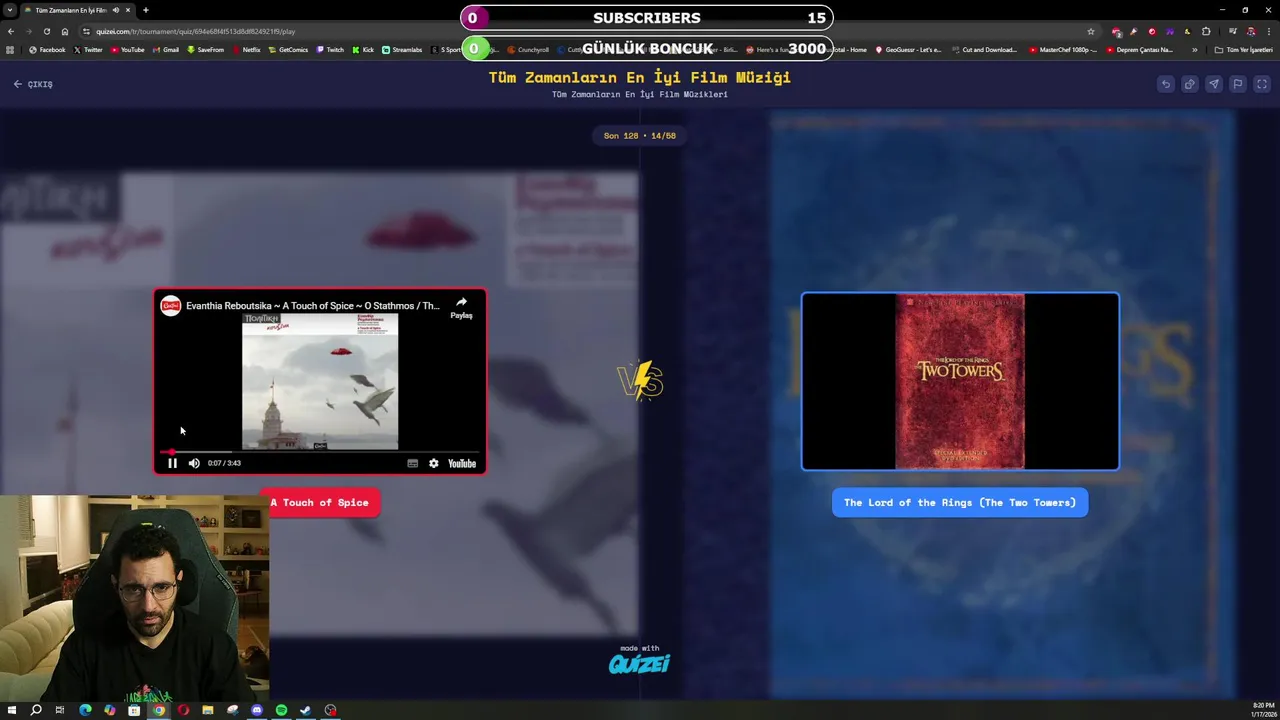
Task: Open taskbar search magnifier
Action: pos(36,710)
